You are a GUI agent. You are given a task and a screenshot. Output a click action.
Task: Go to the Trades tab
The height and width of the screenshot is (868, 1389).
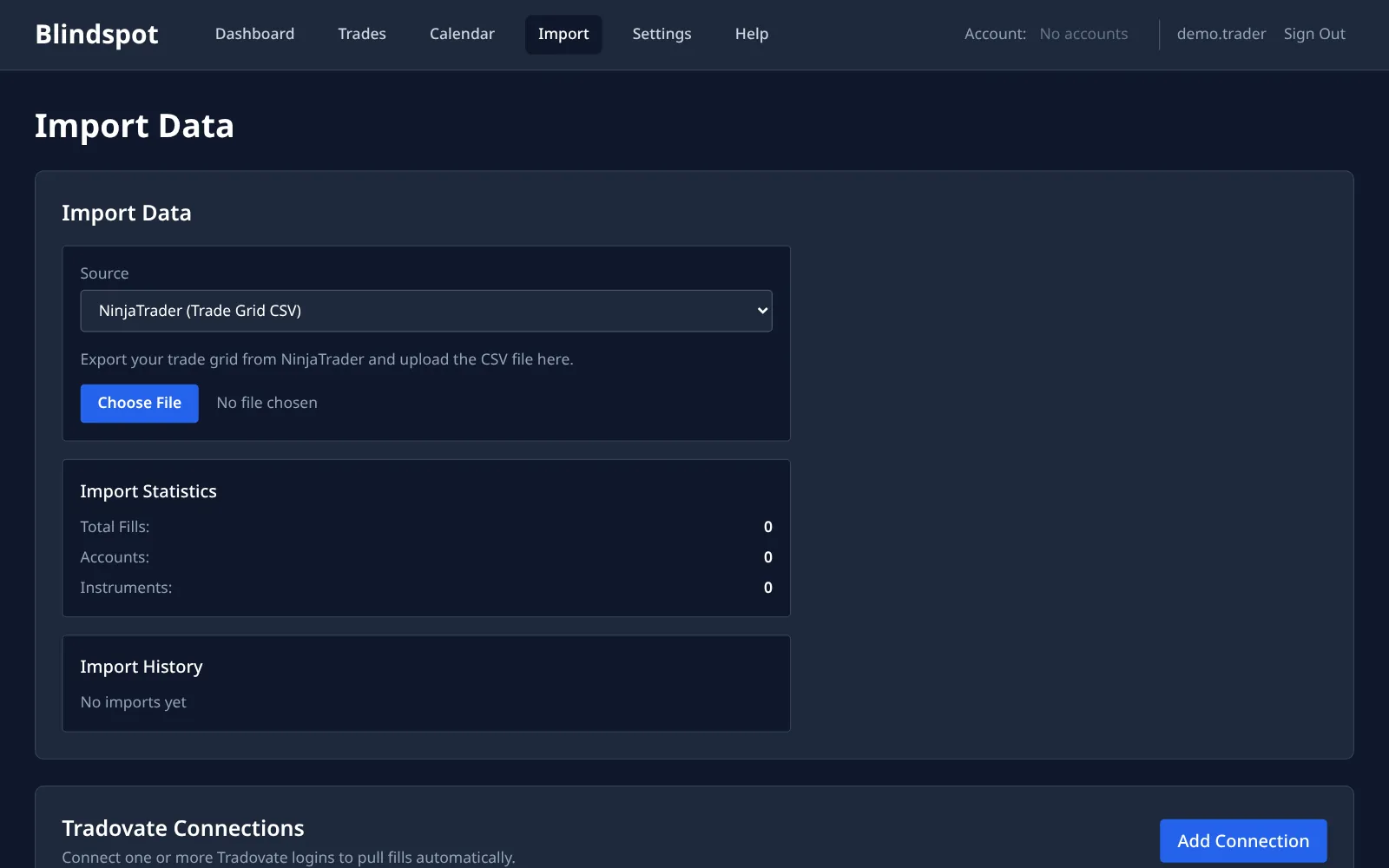pyautogui.click(x=362, y=34)
